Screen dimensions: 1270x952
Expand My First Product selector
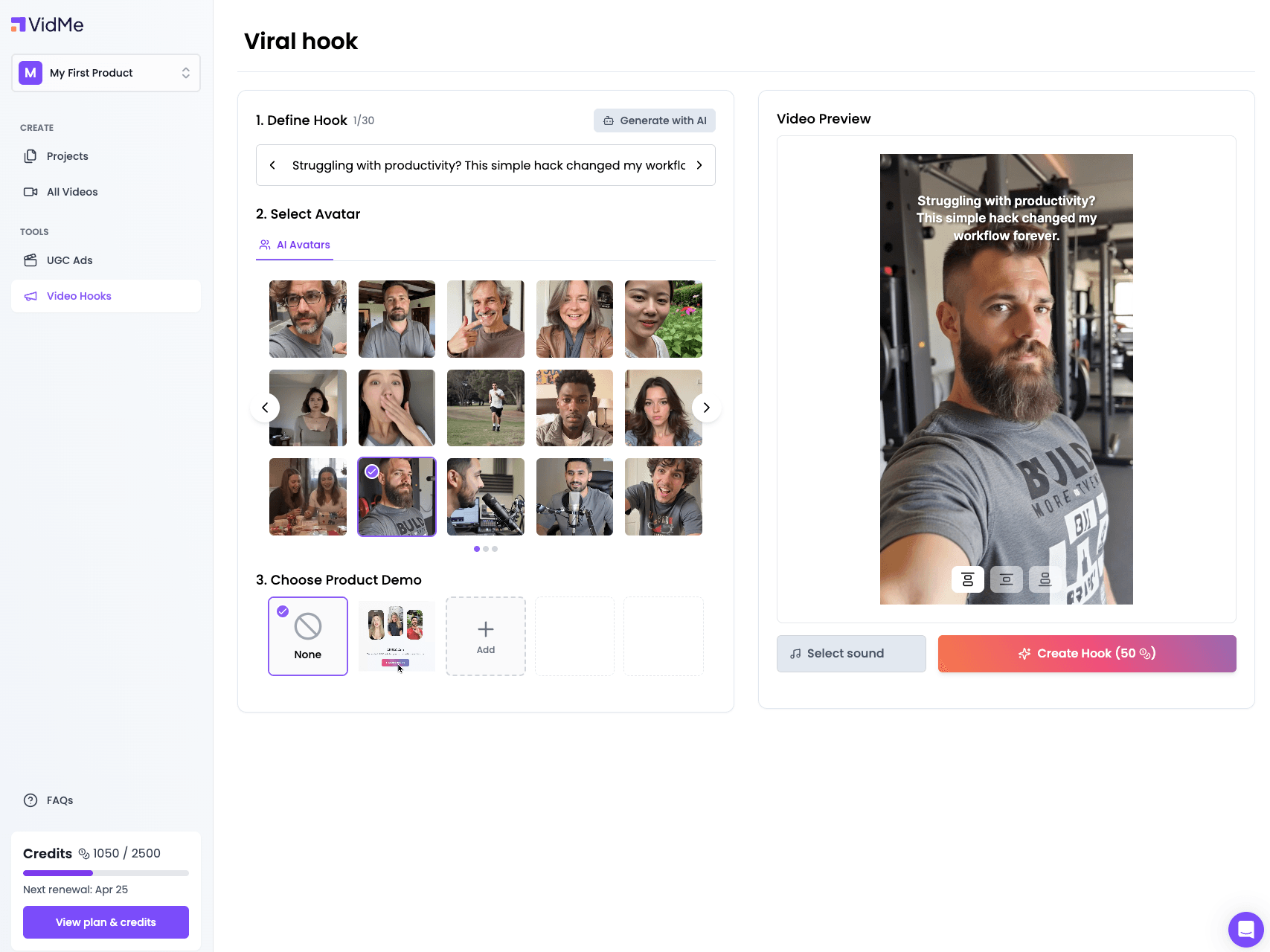pyautogui.click(x=106, y=73)
